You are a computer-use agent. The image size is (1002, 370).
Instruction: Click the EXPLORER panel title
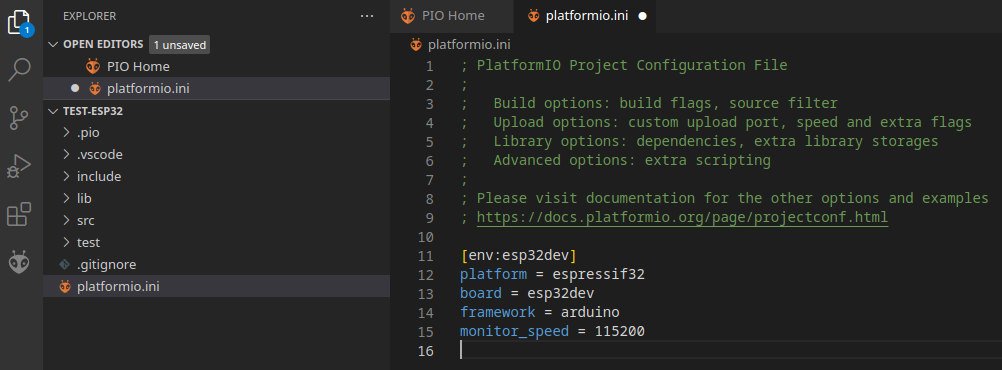click(89, 17)
